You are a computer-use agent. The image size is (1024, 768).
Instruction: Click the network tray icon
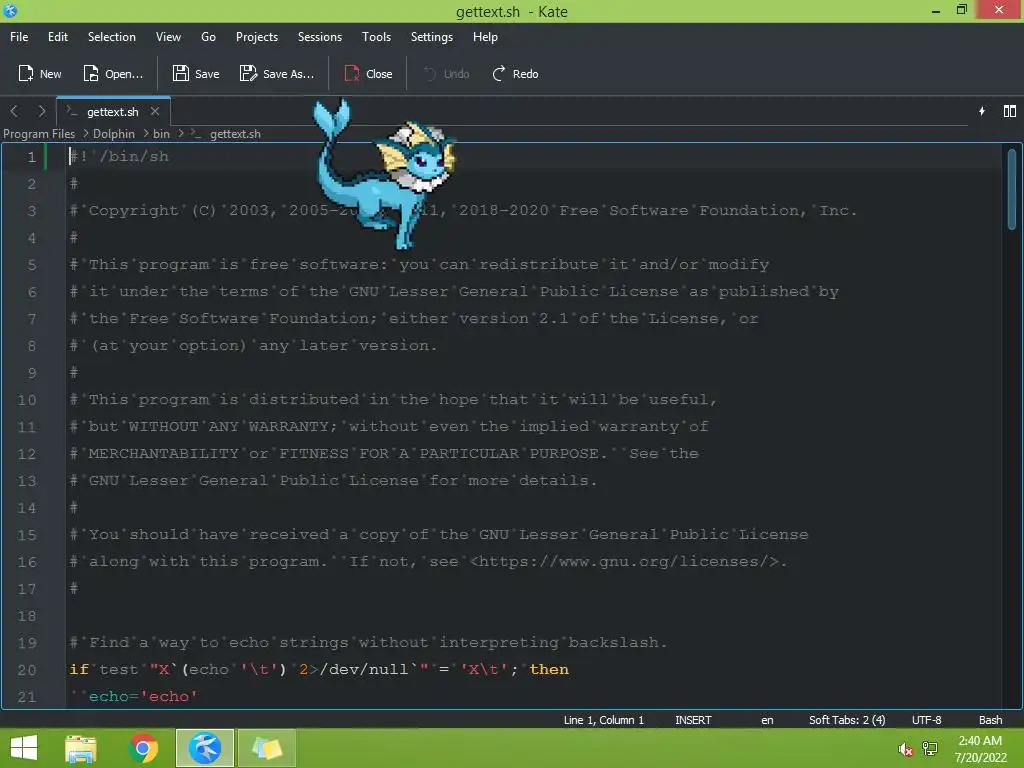(930, 749)
